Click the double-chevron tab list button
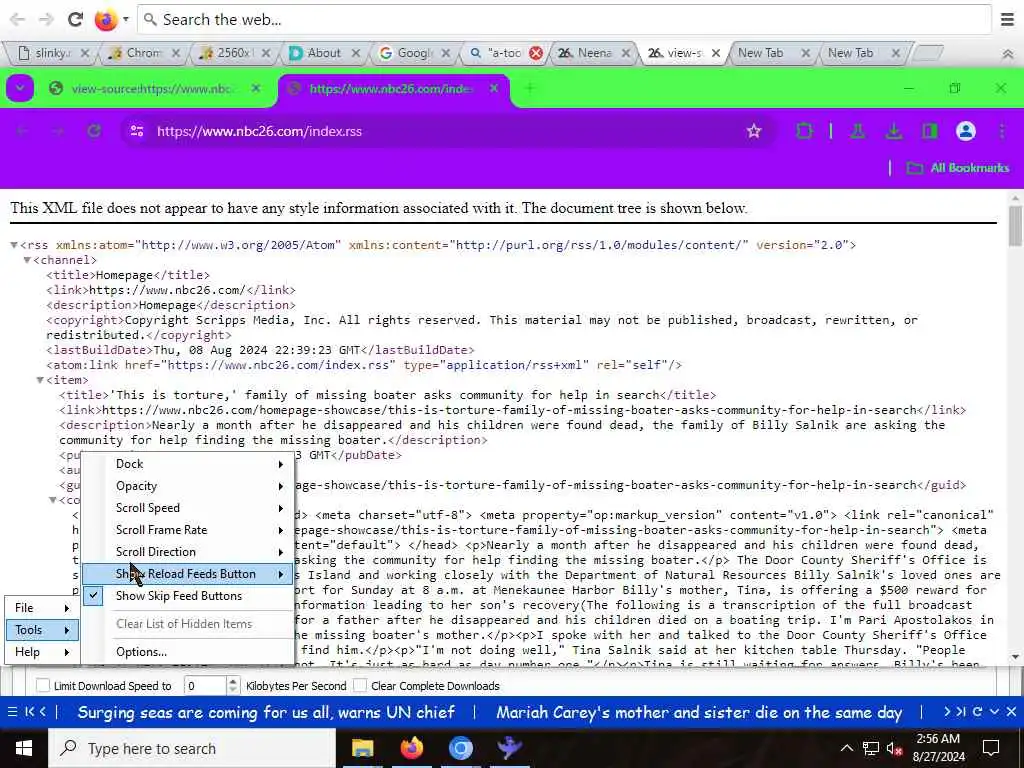1024x768 pixels. pos(1008,54)
